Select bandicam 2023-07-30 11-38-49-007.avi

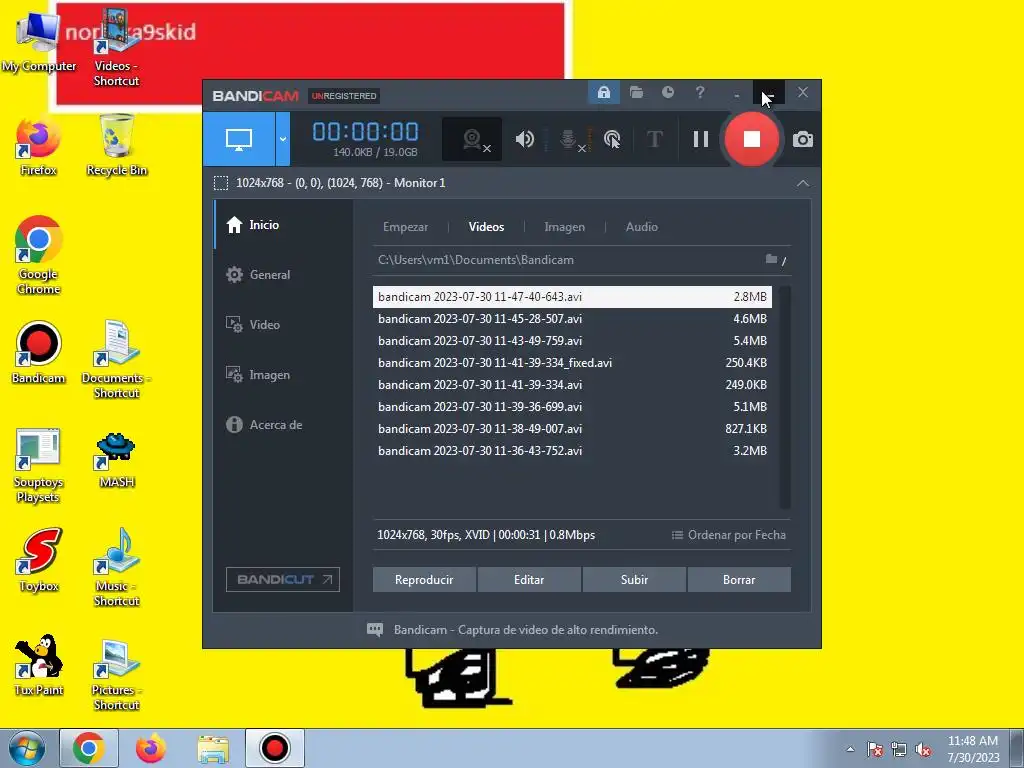click(572, 429)
